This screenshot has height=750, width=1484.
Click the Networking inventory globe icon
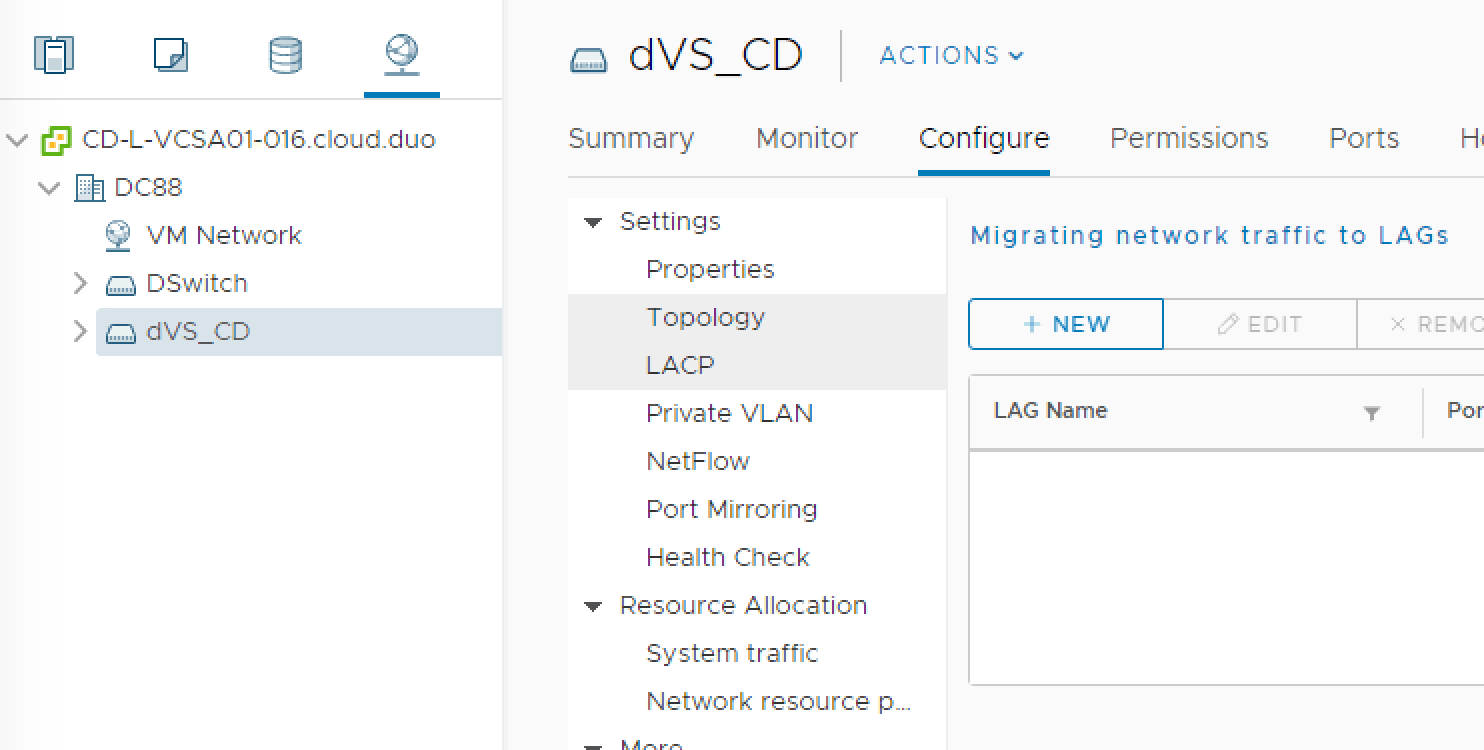tap(402, 55)
